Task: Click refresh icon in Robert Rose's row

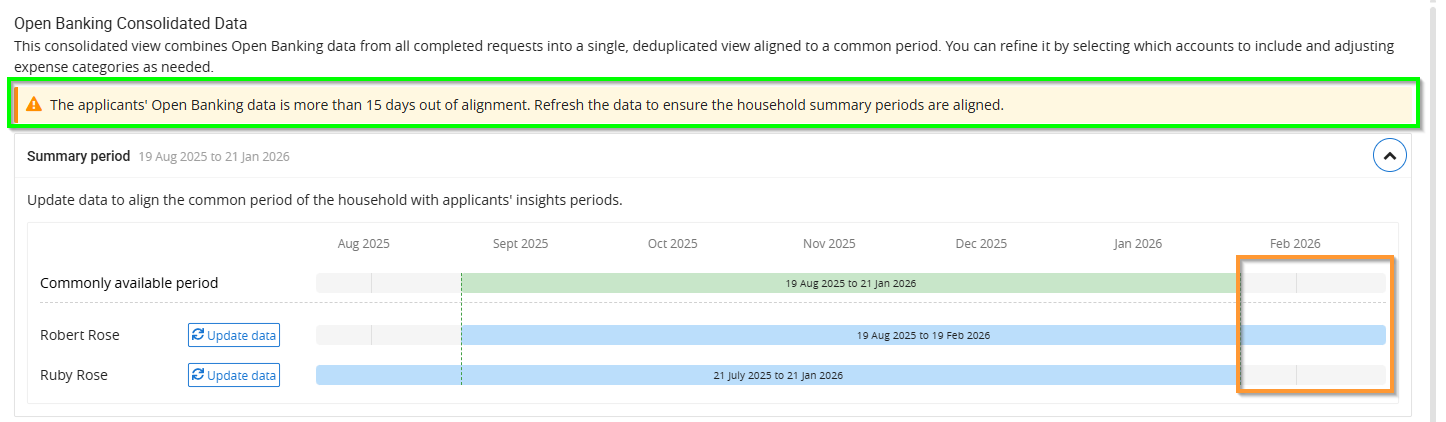Action: click(198, 335)
